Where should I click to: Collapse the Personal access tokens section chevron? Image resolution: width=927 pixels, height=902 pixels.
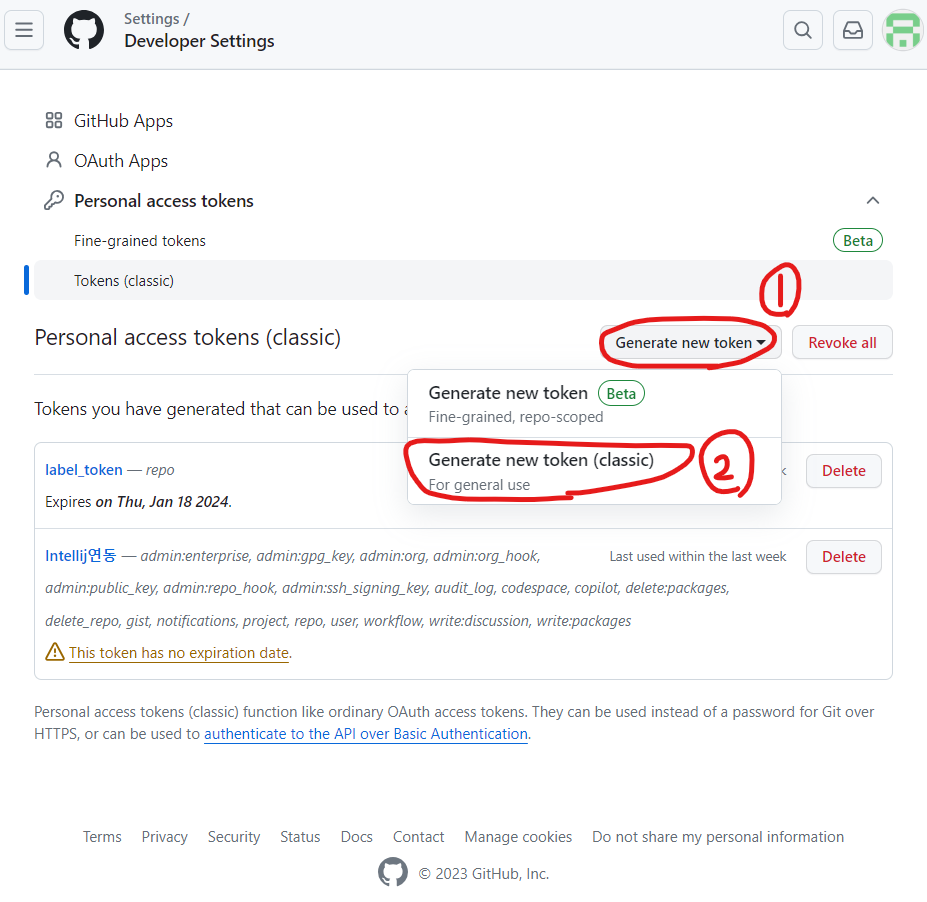[873, 200]
